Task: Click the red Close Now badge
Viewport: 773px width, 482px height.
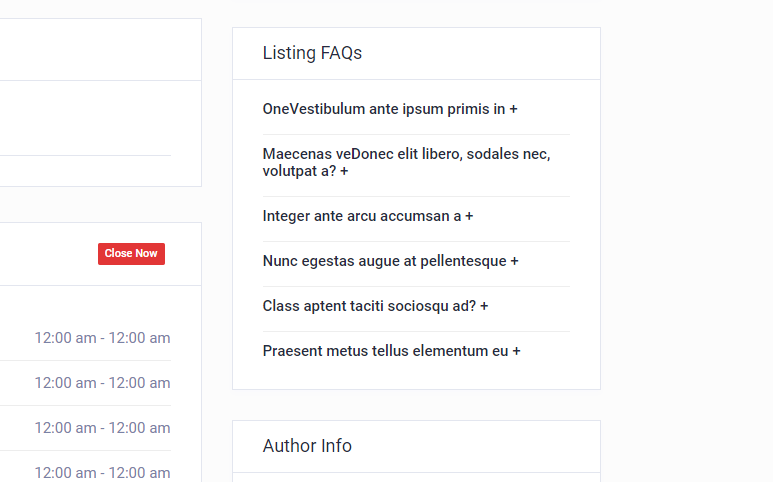Action: point(131,254)
